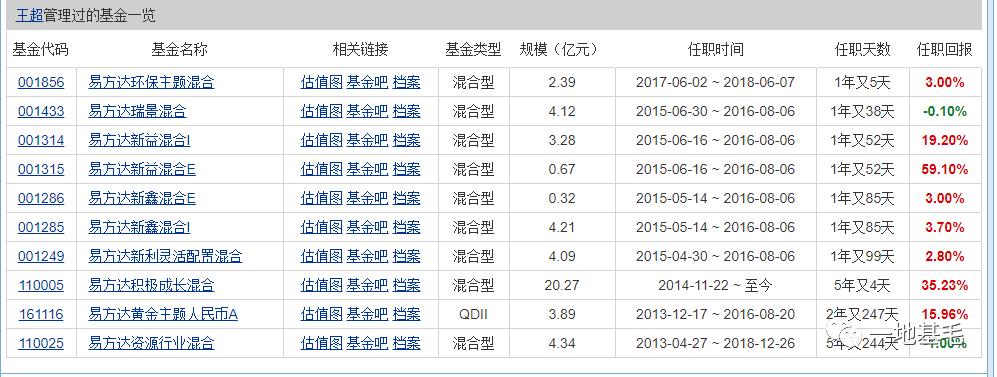Click the 19.20% return value
997x377 pixels.
point(944,141)
